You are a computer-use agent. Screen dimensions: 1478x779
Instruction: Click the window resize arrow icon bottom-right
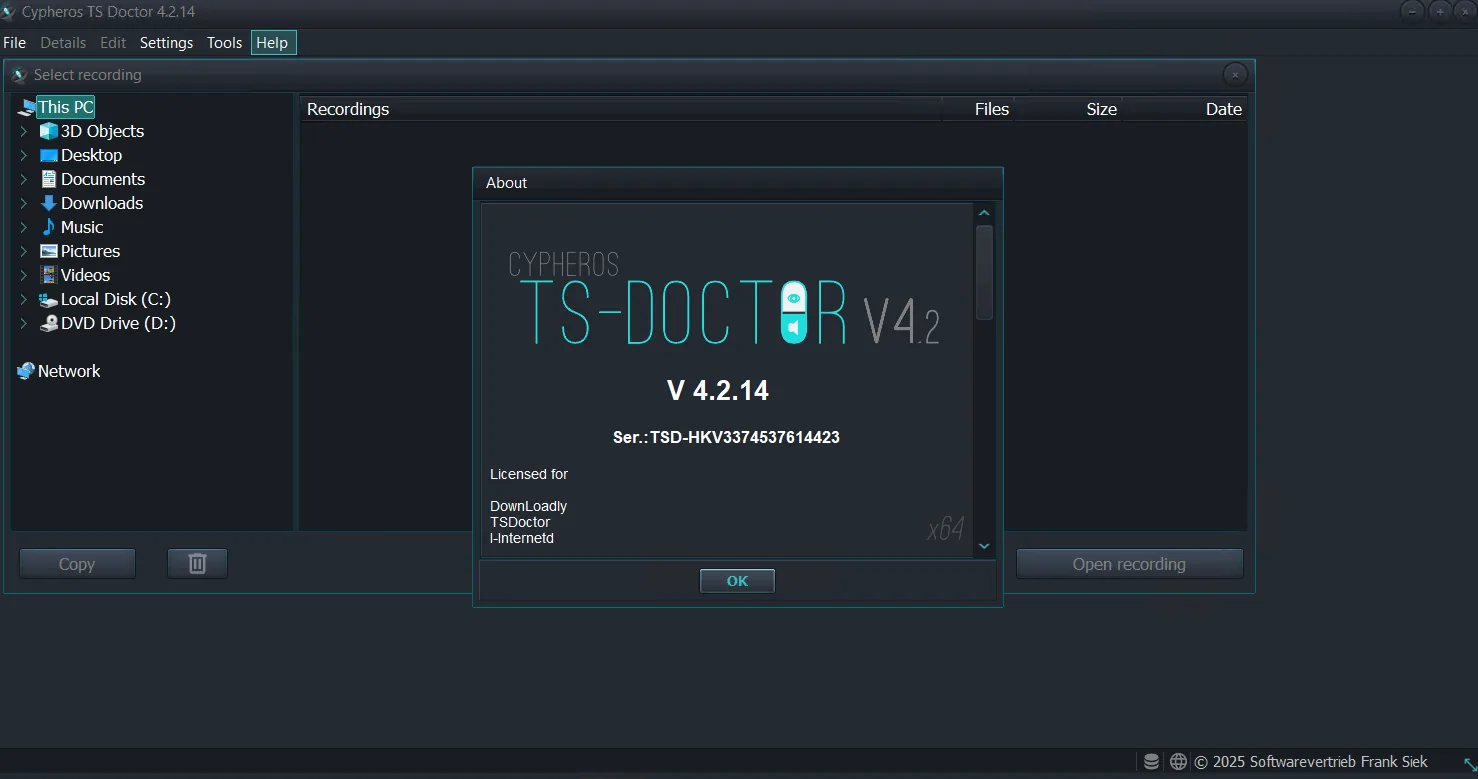(x=1468, y=763)
